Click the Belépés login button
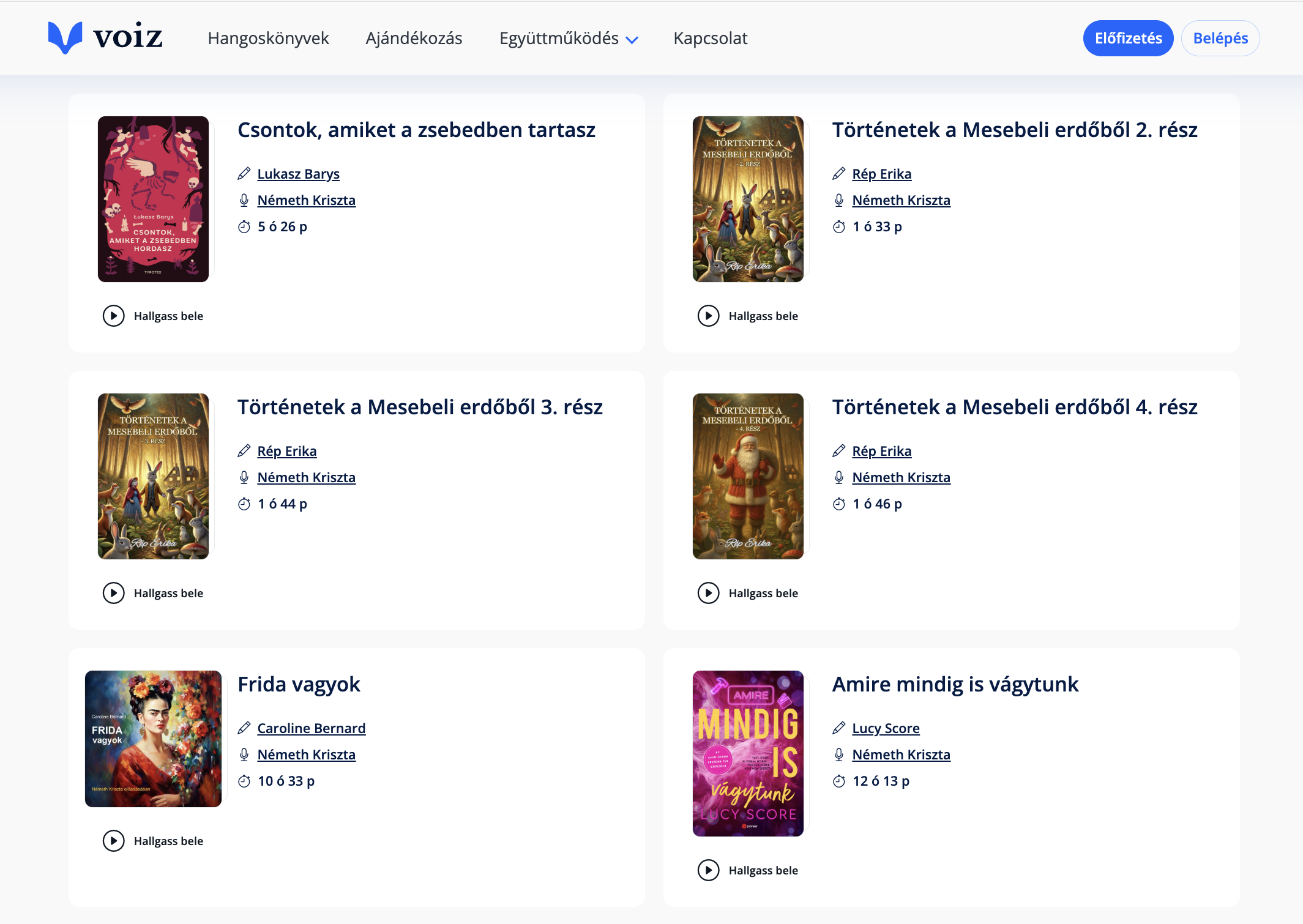This screenshot has width=1303, height=924. click(1220, 38)
